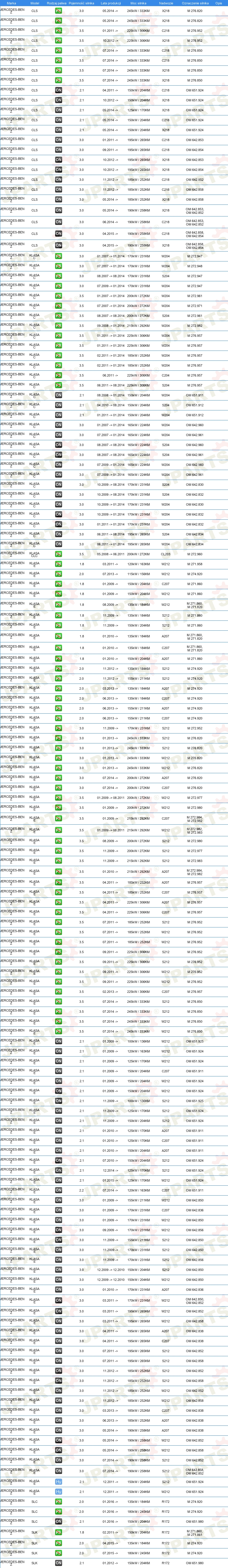Select the petrol icon in the SLC 135kW / 184KM row
Viewport: 228px width, 1568px height.
58,1502
